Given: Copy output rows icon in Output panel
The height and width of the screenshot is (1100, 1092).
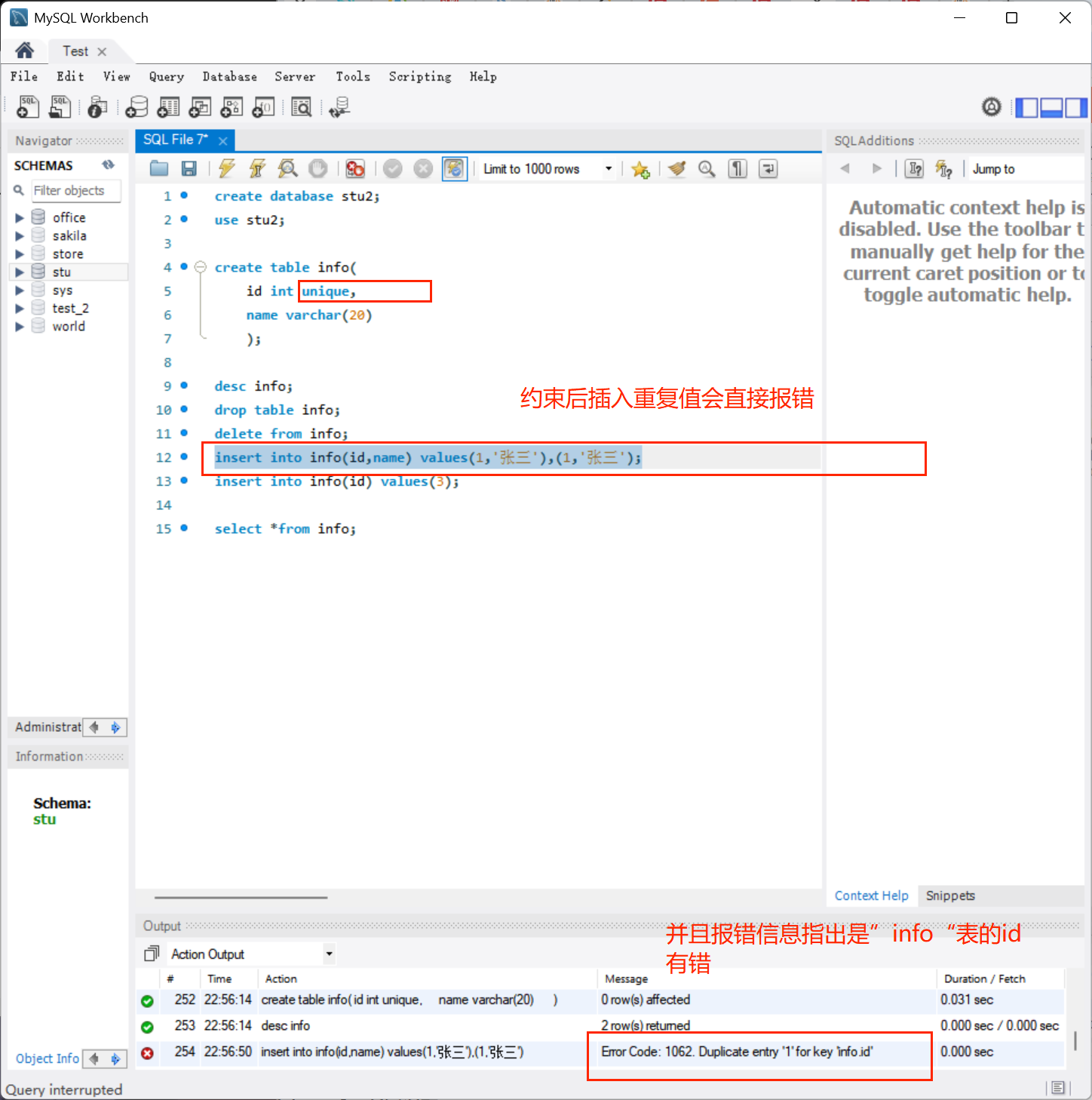Looking at the screenshot, I should coord(152,954).
